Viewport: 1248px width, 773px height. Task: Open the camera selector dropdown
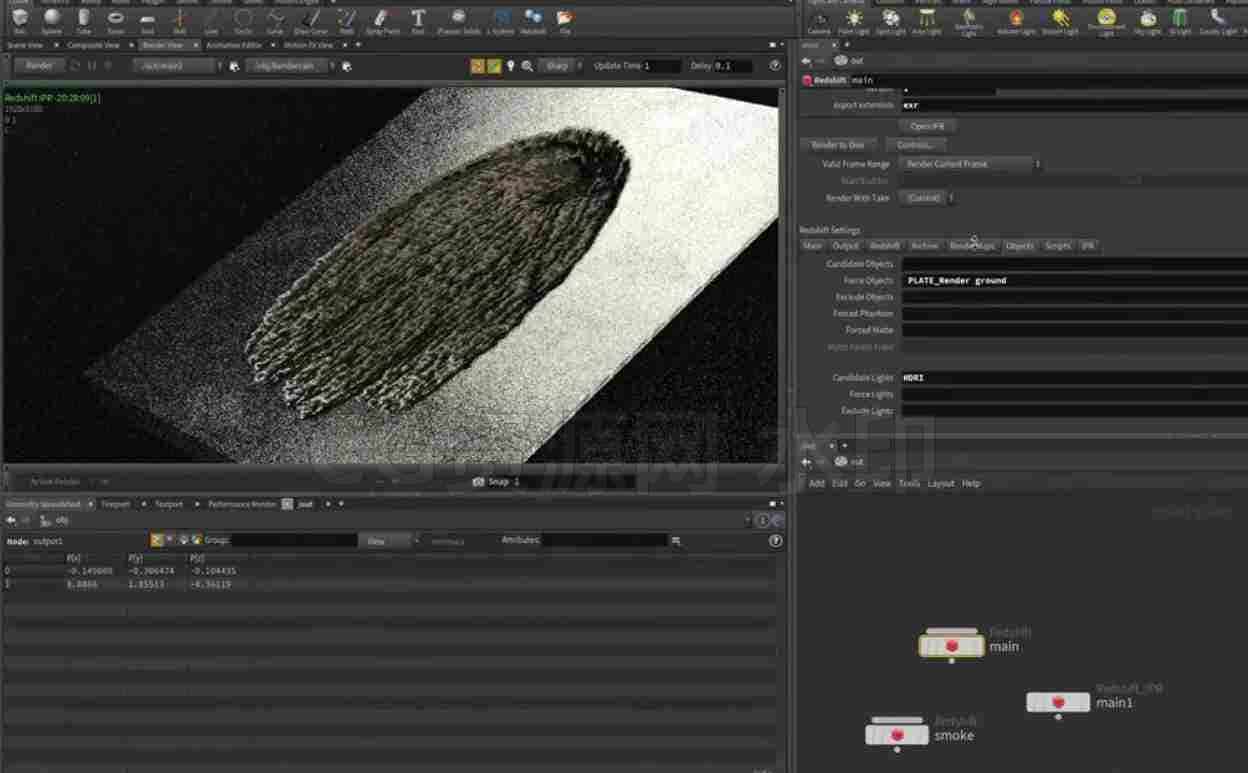(291, 66)
